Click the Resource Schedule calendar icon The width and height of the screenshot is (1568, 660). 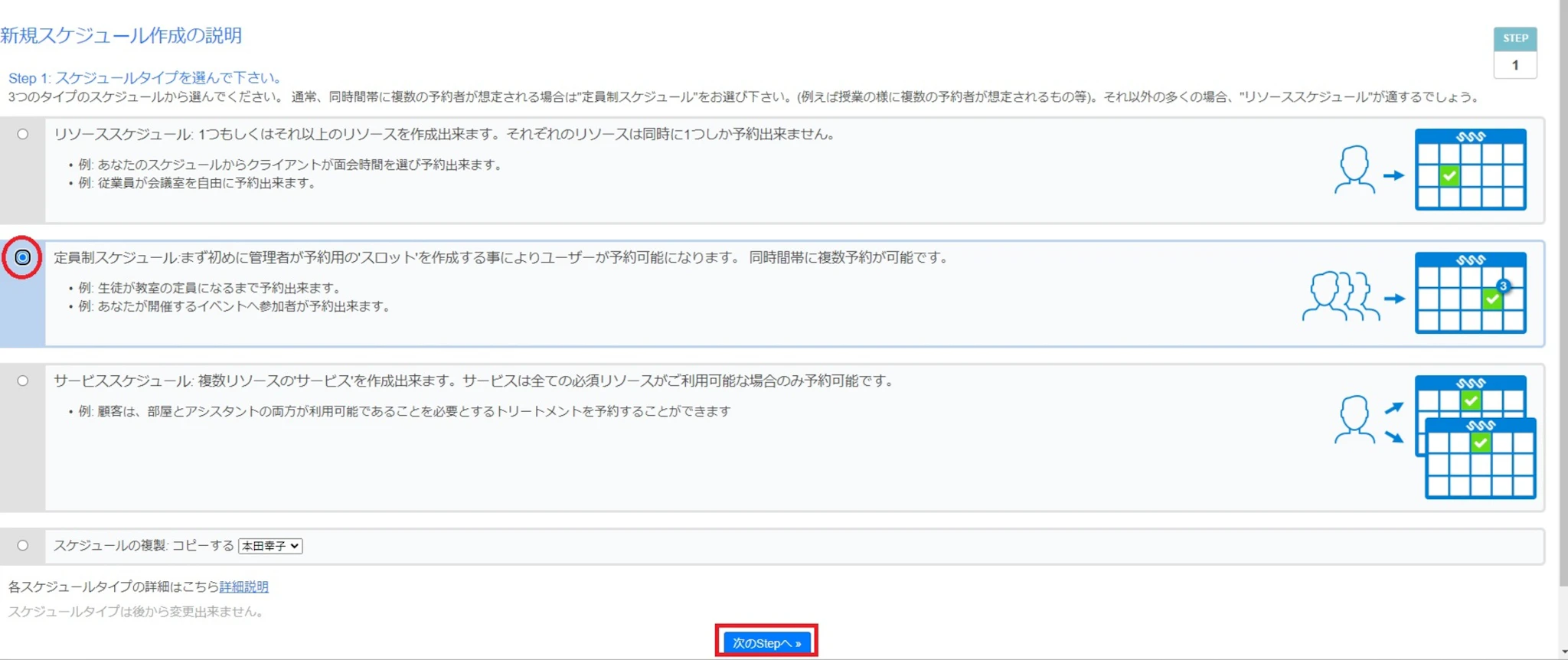(x=1470, y=169)
